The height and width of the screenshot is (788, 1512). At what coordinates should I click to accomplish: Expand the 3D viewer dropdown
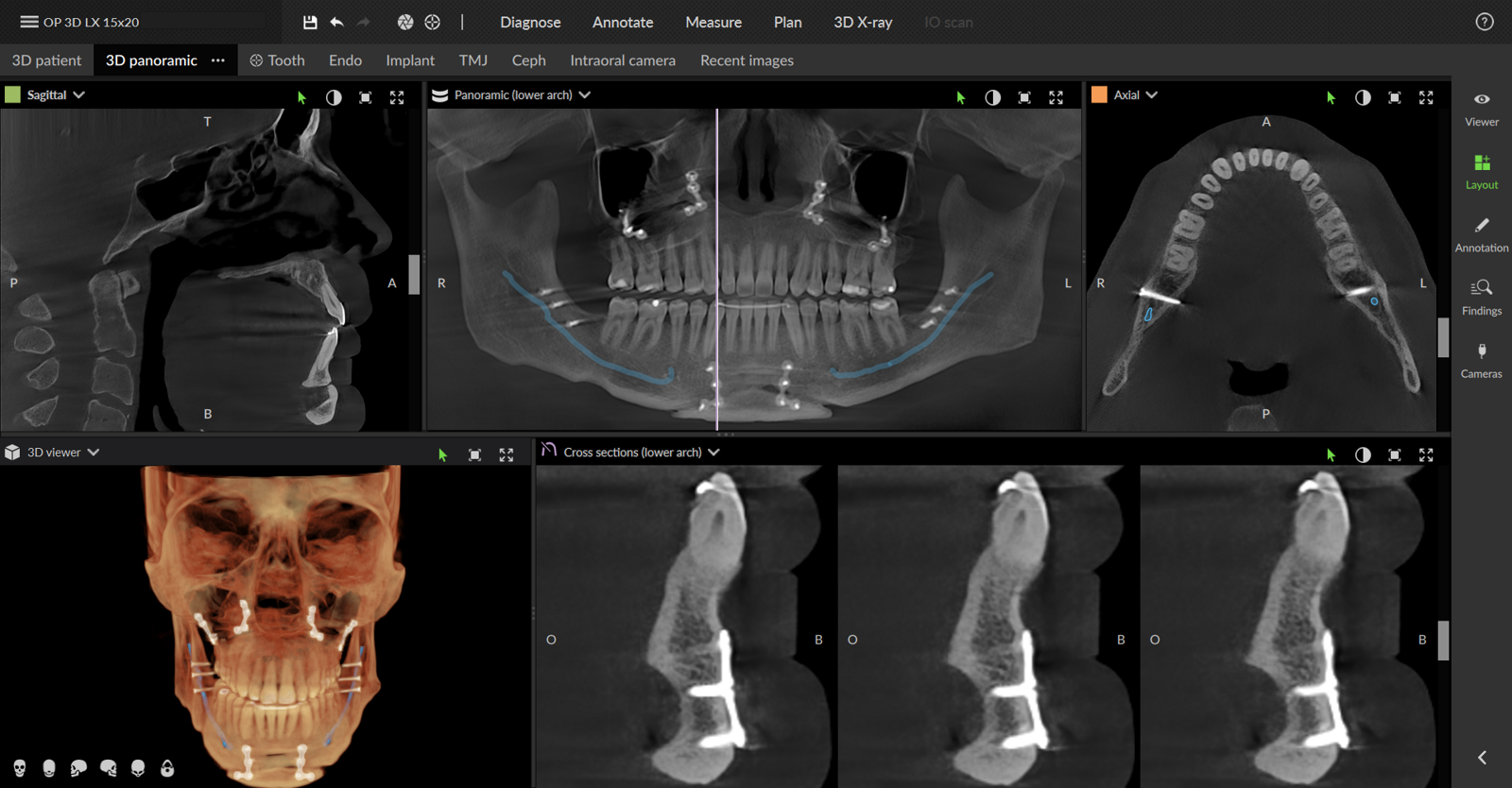pyautogui.click(x=94, y=453)
